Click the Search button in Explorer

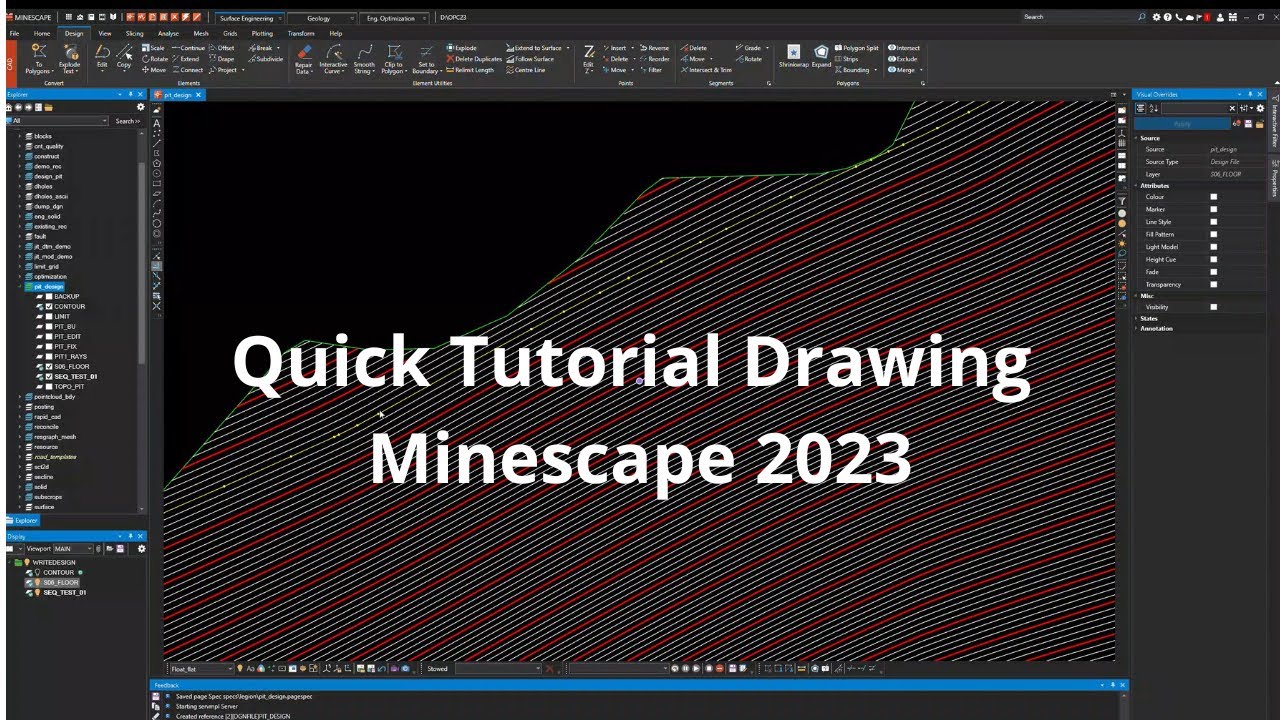(x=127, y=121)
